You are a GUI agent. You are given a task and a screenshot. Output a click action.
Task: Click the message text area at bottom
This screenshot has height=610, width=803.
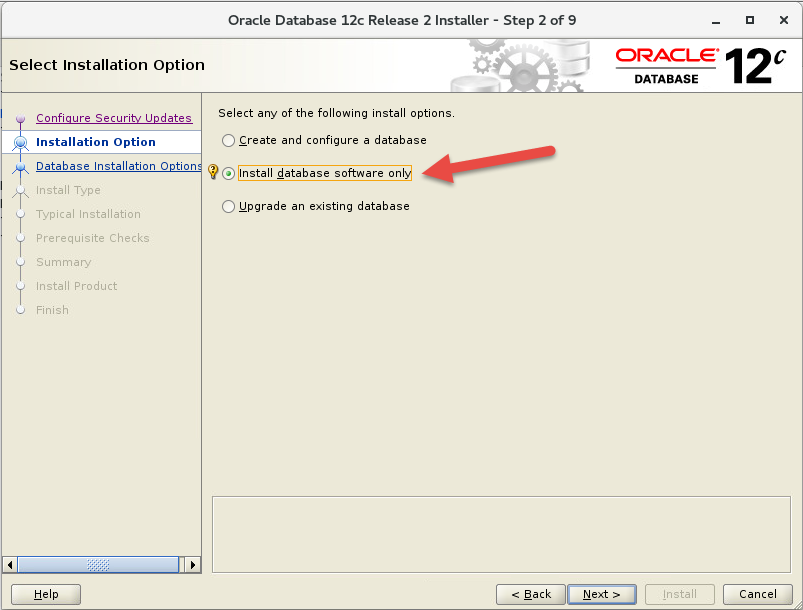(501, 534)
